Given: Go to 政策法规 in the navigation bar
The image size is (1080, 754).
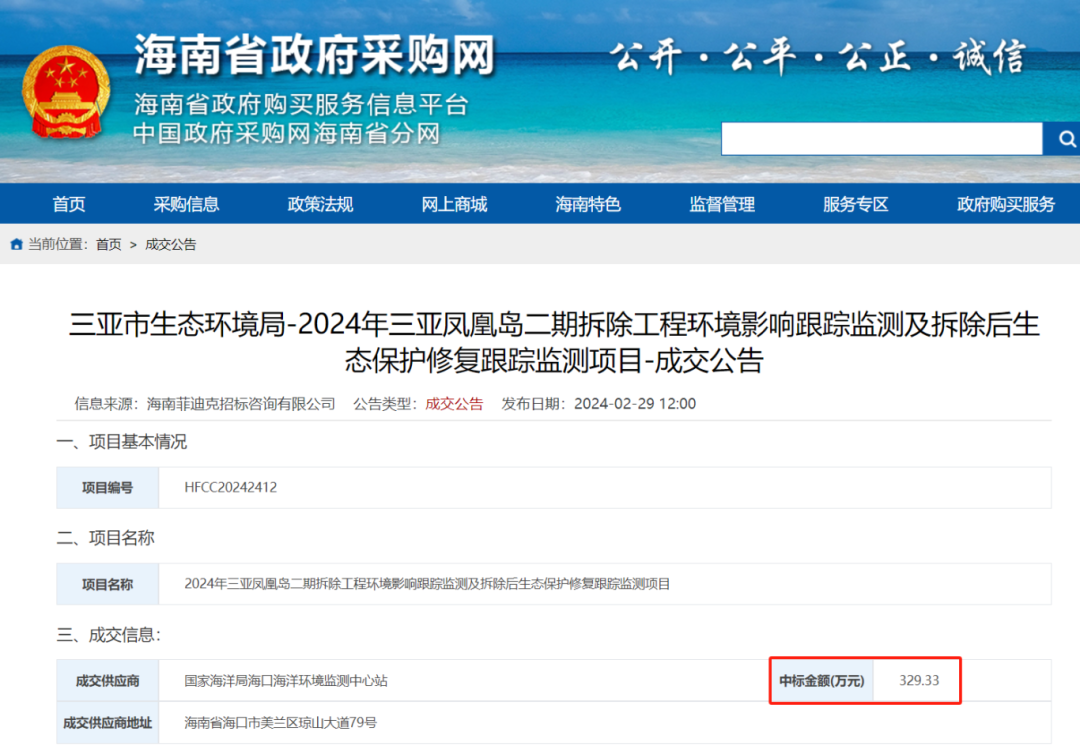Looking at the screenshot, I should [320, 205].
